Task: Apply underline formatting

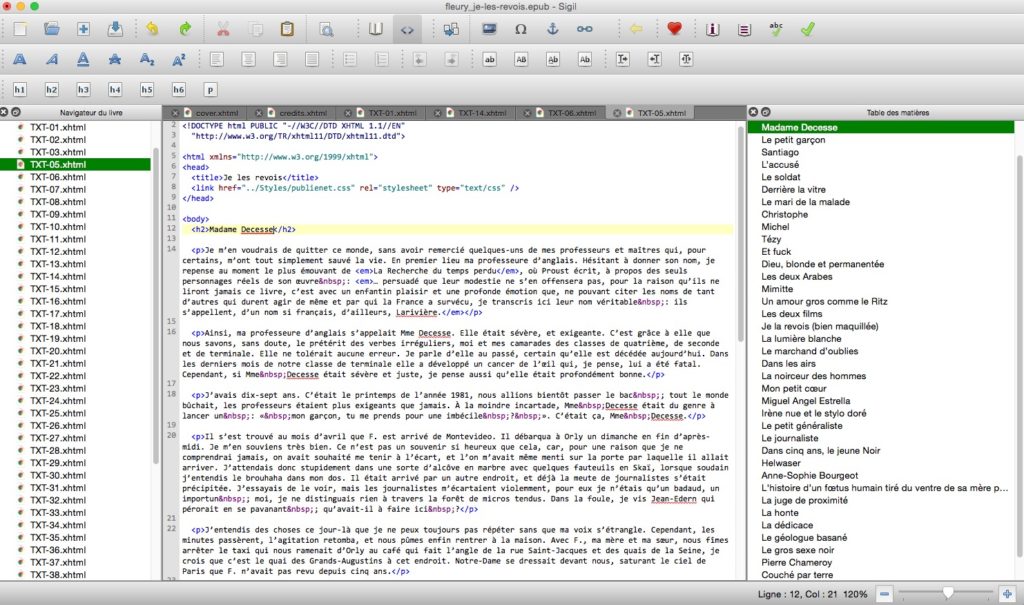Action: 83,59
